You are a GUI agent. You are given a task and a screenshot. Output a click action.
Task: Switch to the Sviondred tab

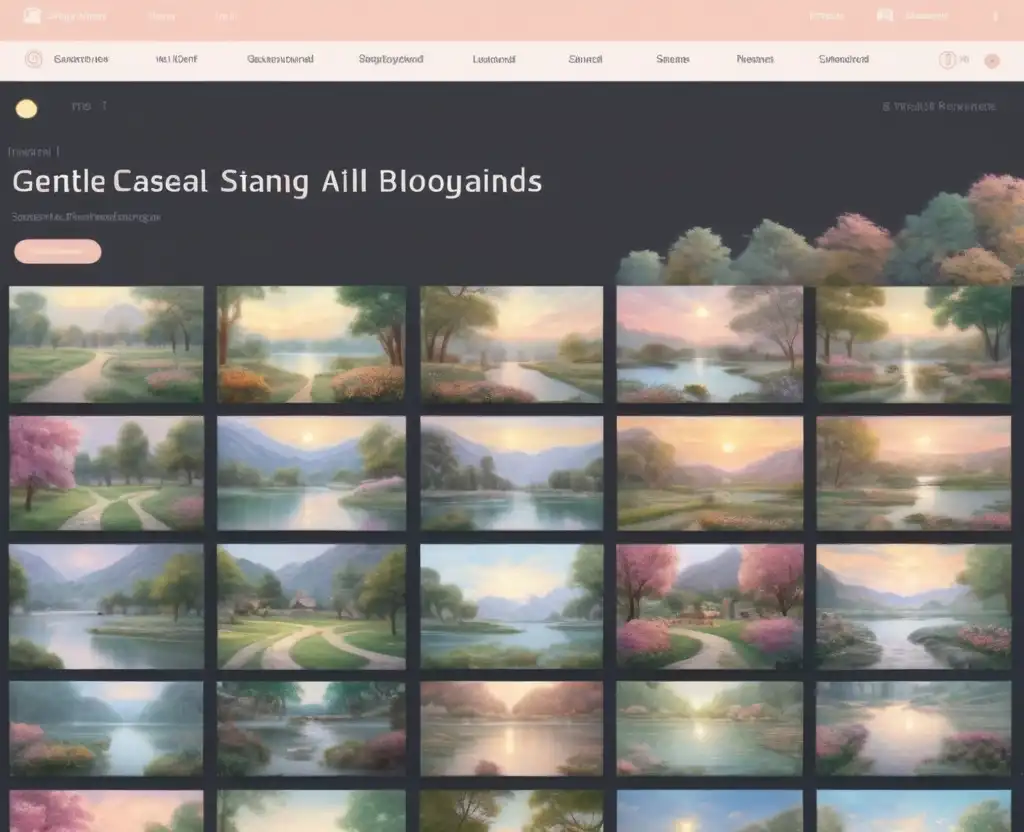(x=843, y=59)
